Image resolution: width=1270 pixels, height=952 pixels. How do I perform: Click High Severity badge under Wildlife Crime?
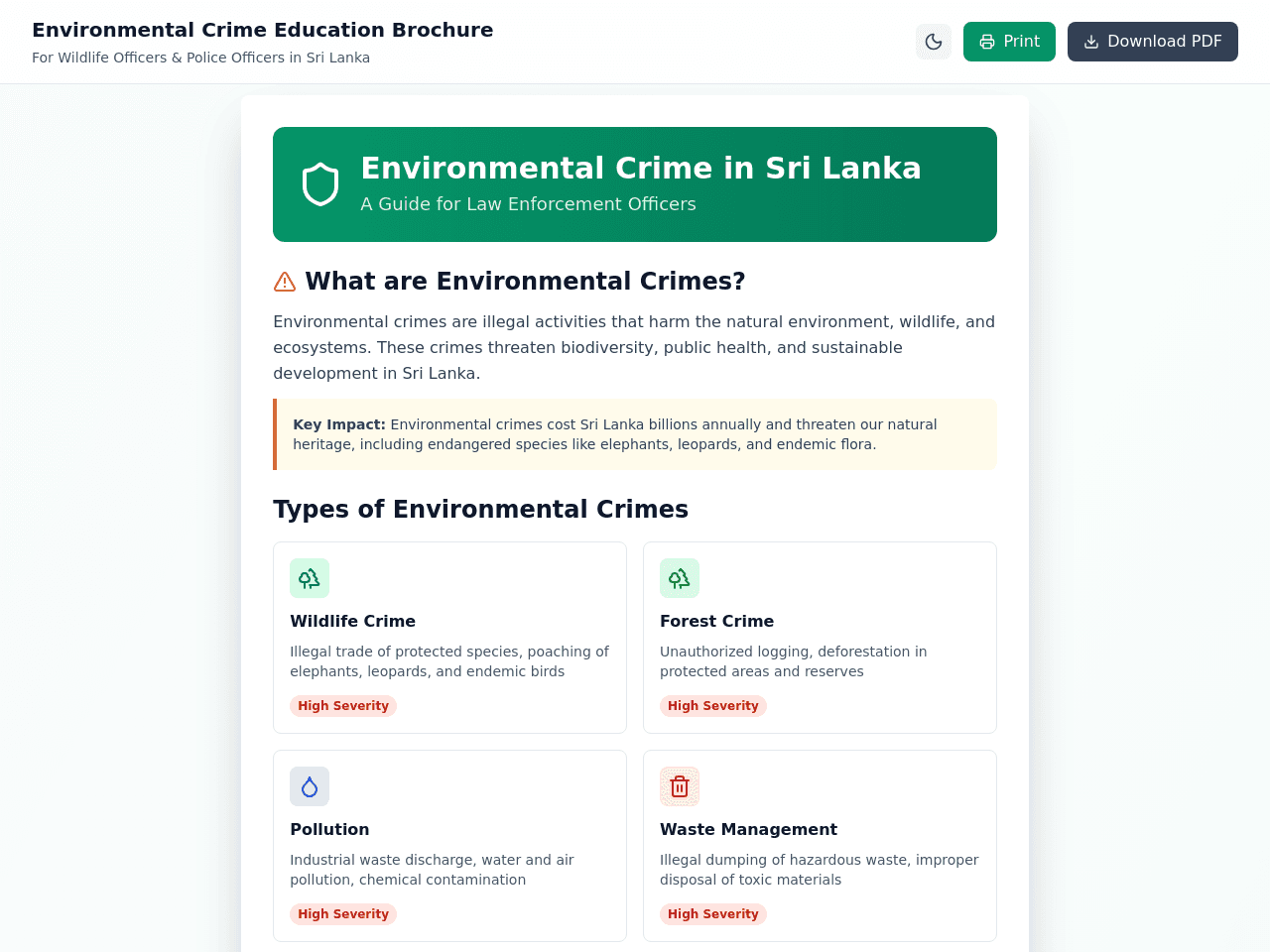click(343, 706)
